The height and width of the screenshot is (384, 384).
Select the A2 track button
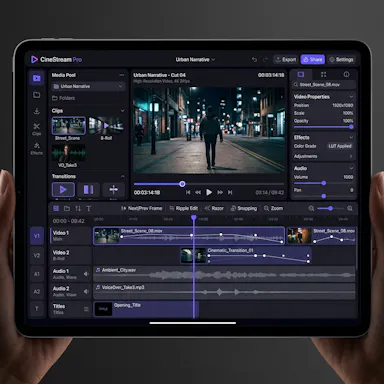point(37,292)
